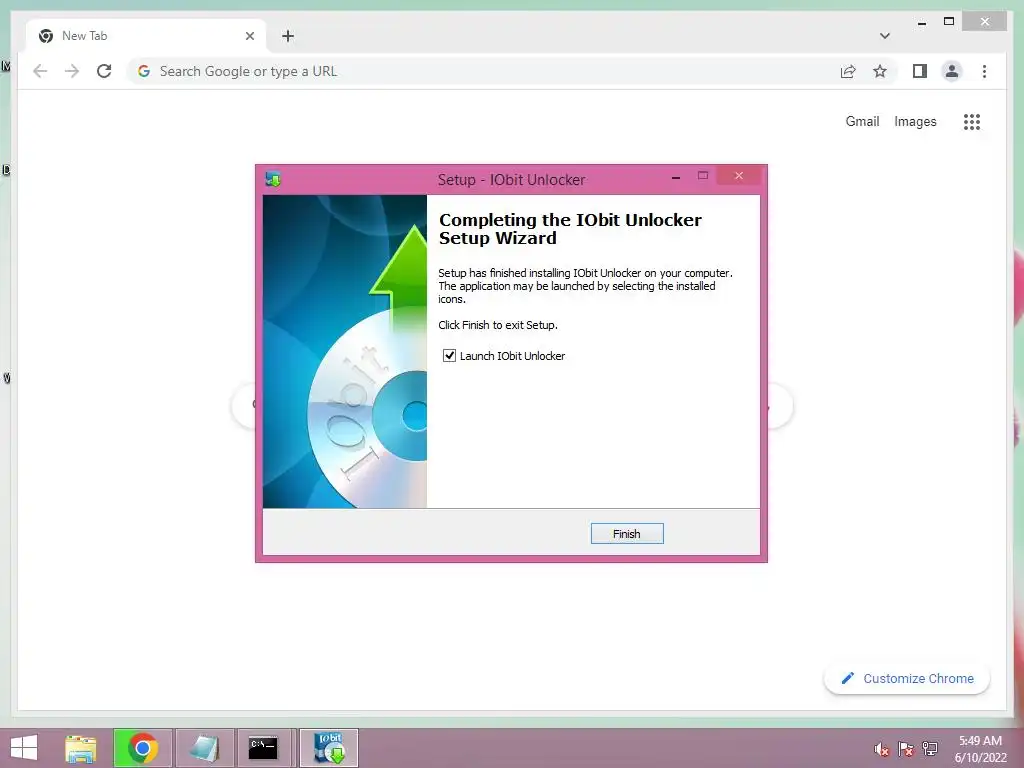Click the setup icon in IObit title bar
Screen dimensions: 1024x768
pos(273,179)
